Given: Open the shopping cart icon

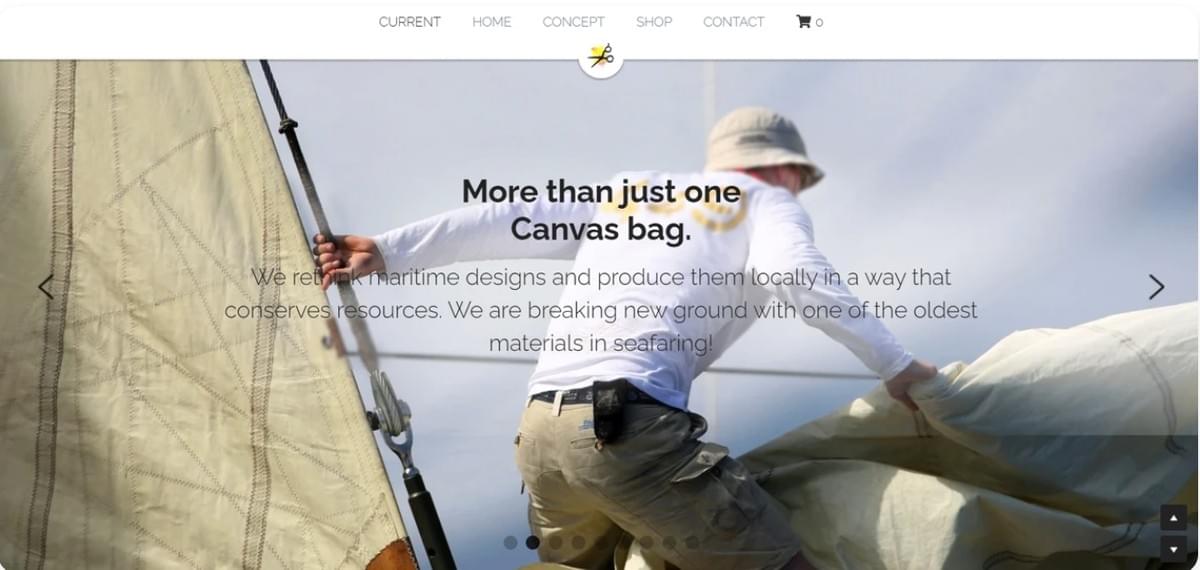Looking at the screenshot, I should click(803, 21).
